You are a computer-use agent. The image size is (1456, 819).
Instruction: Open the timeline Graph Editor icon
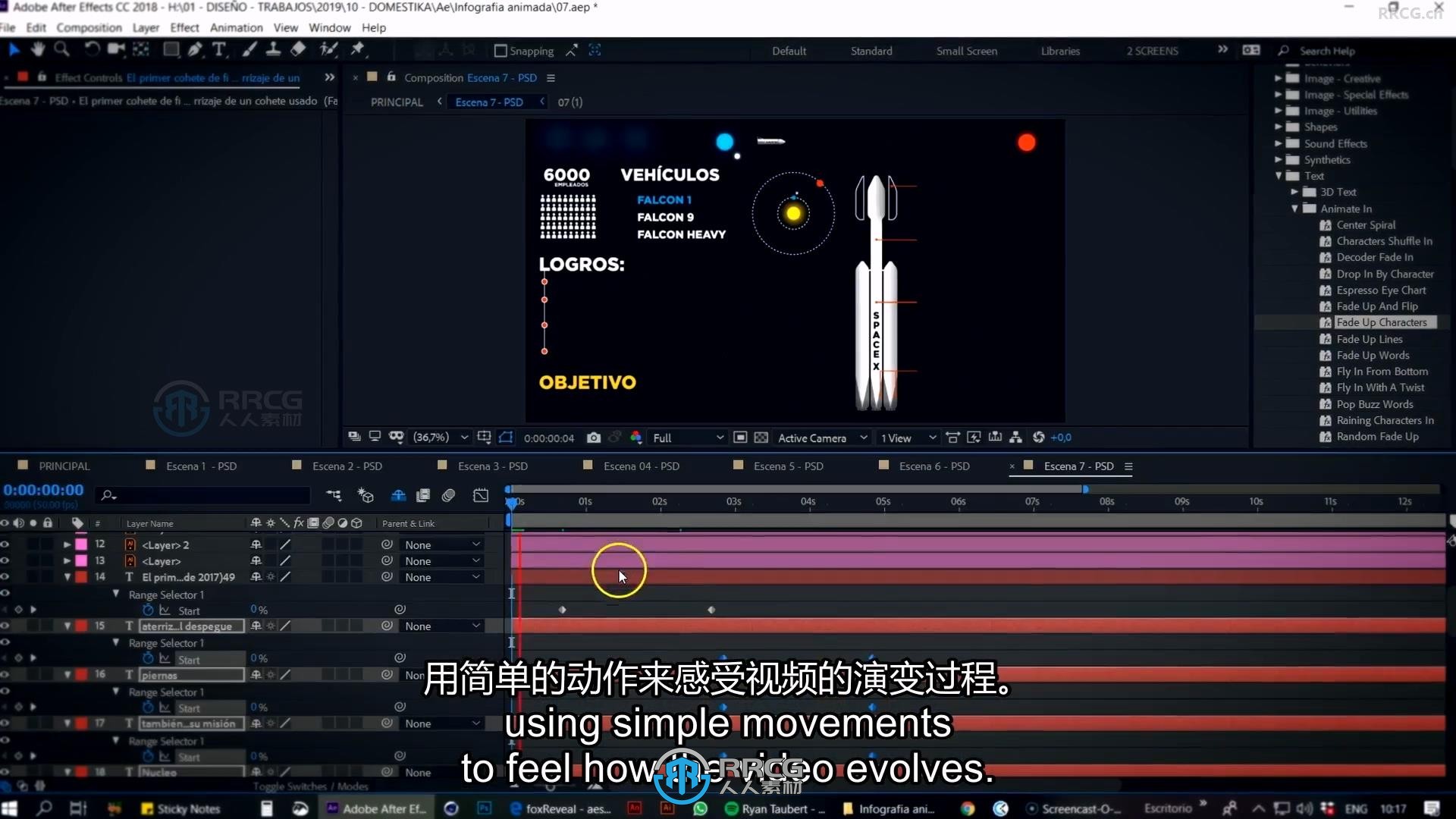click(481, 495)
